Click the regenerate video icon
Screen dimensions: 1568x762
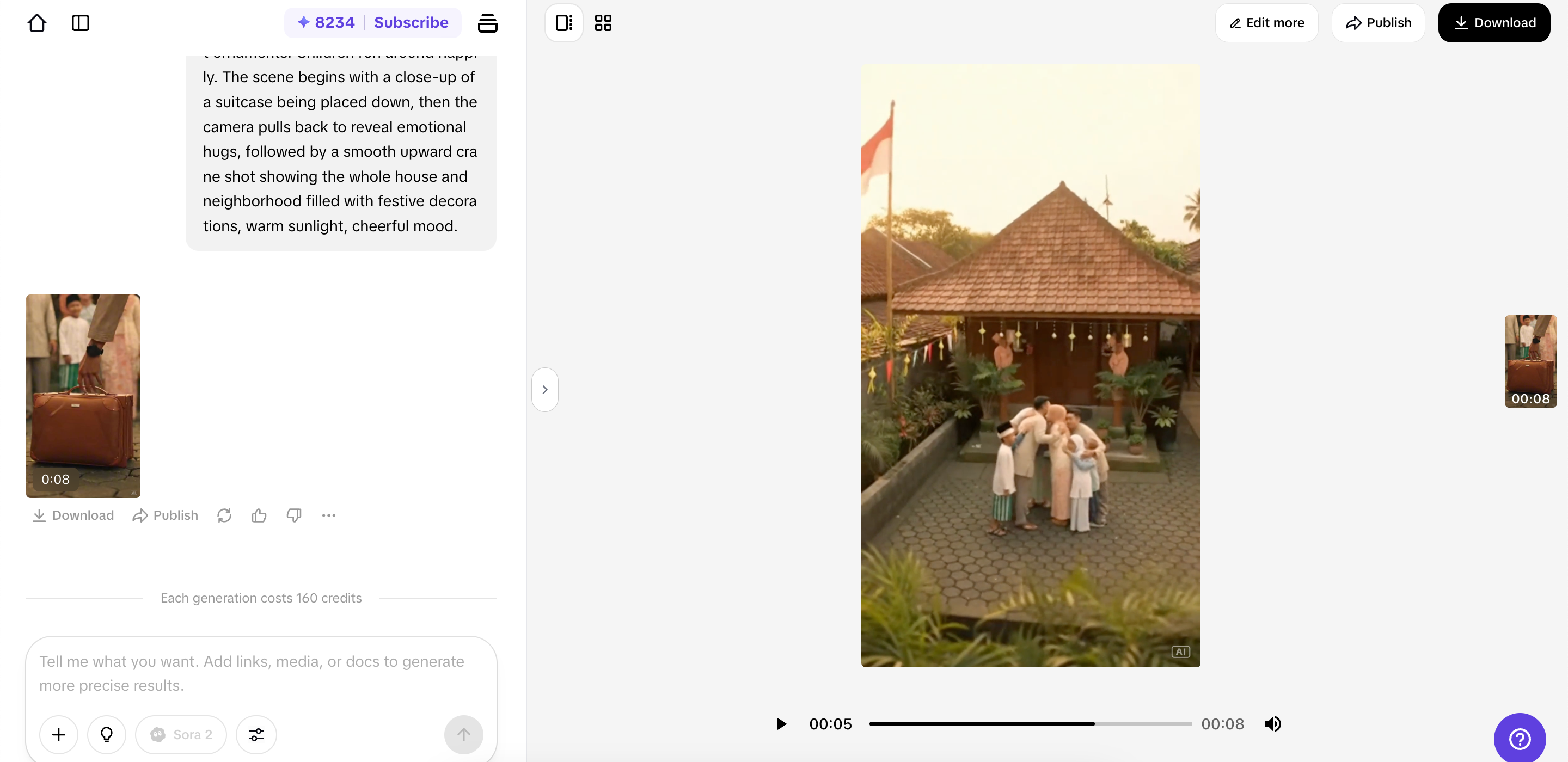point(224,515)
